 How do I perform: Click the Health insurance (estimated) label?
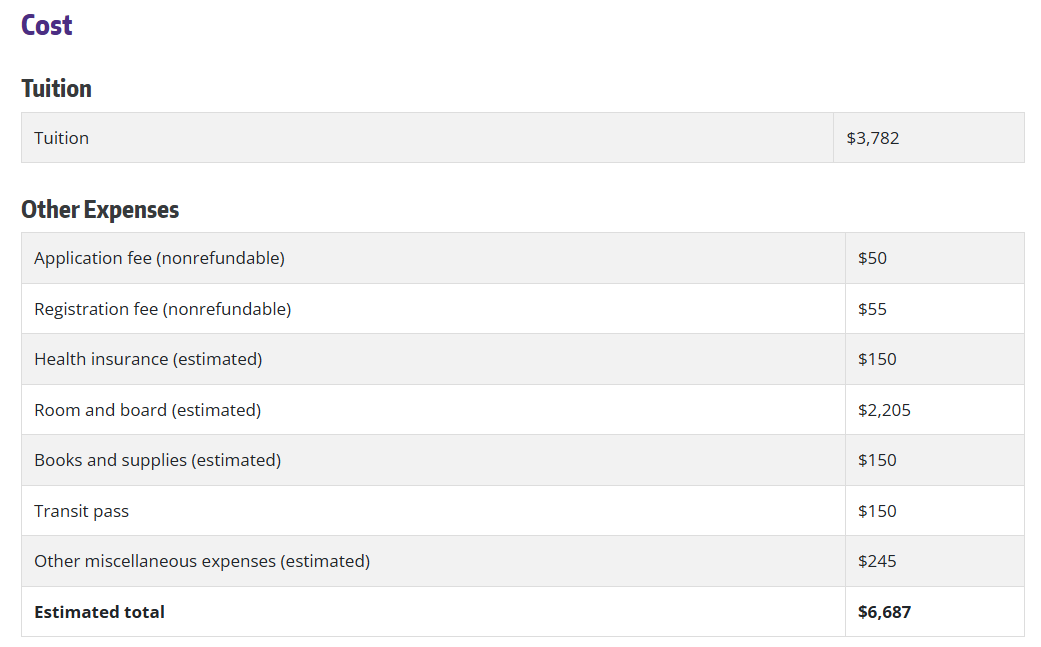click(148, 359)
